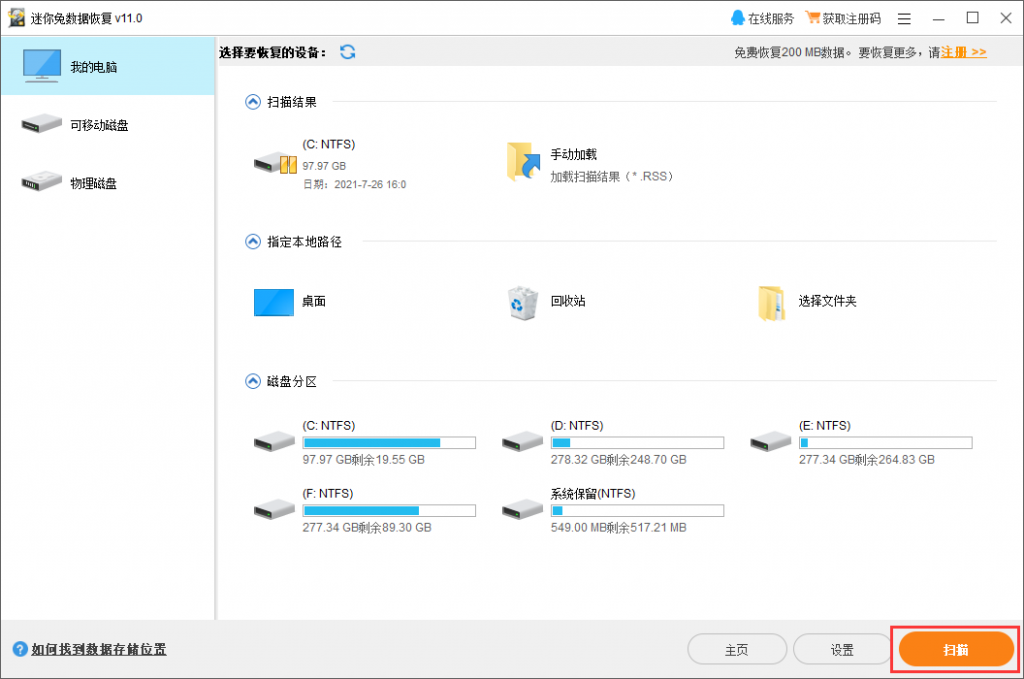1024x679 pixels.
Task: Click the D: partition usage bar
Action: 637,443
